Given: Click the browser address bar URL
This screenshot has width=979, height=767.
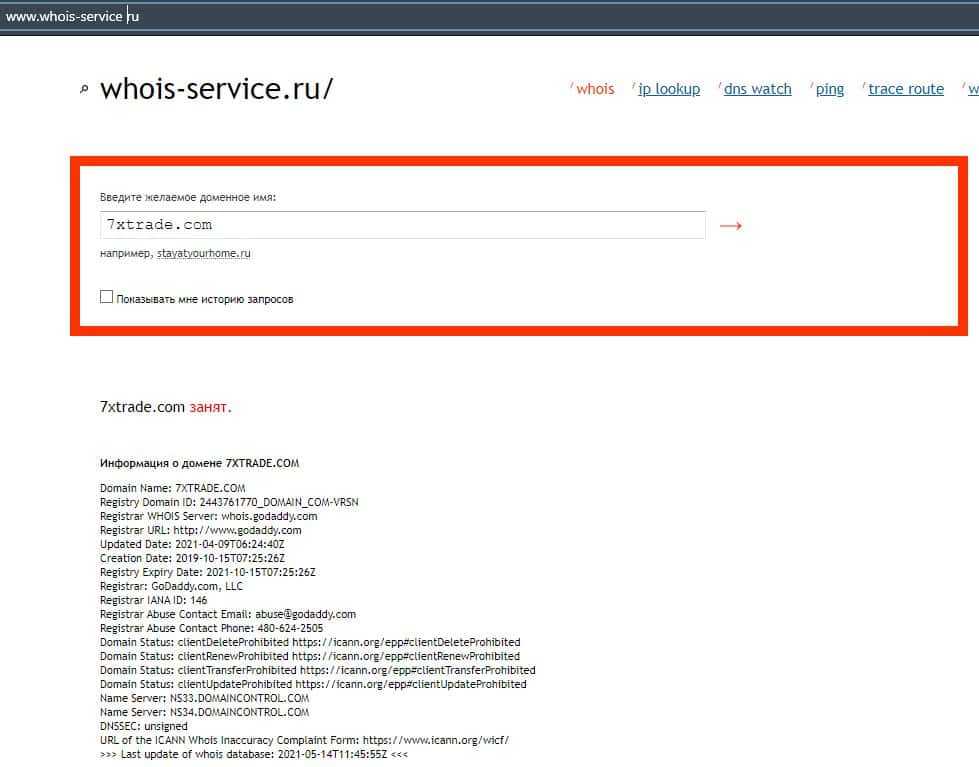Looking at the screenshot, I should (72, 16).
